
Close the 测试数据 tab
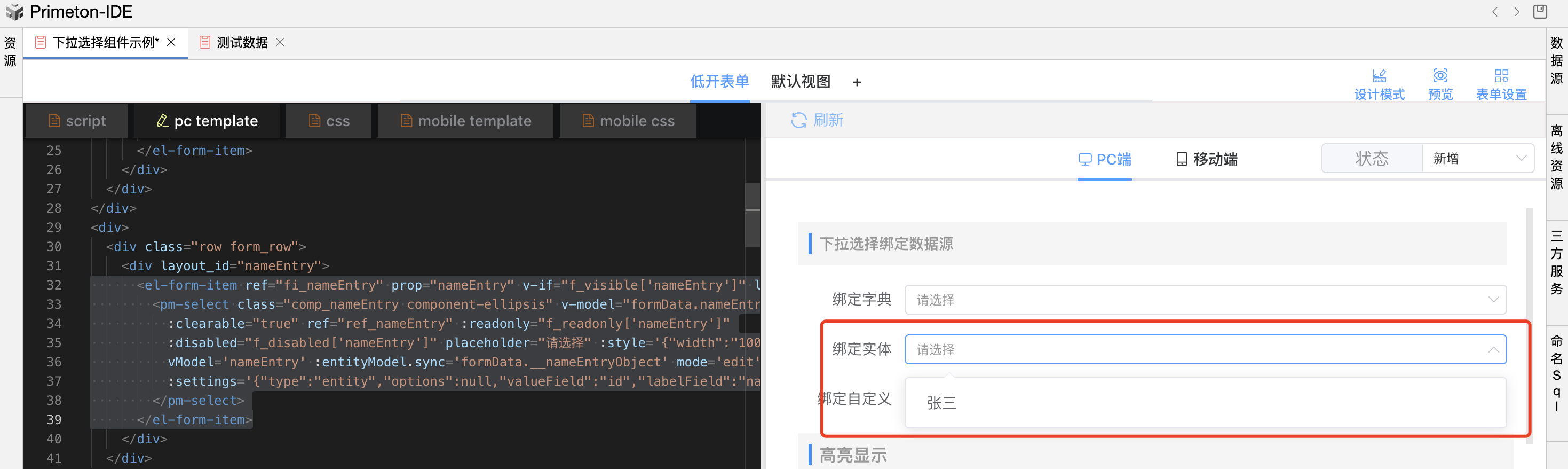tap(280, 42)
